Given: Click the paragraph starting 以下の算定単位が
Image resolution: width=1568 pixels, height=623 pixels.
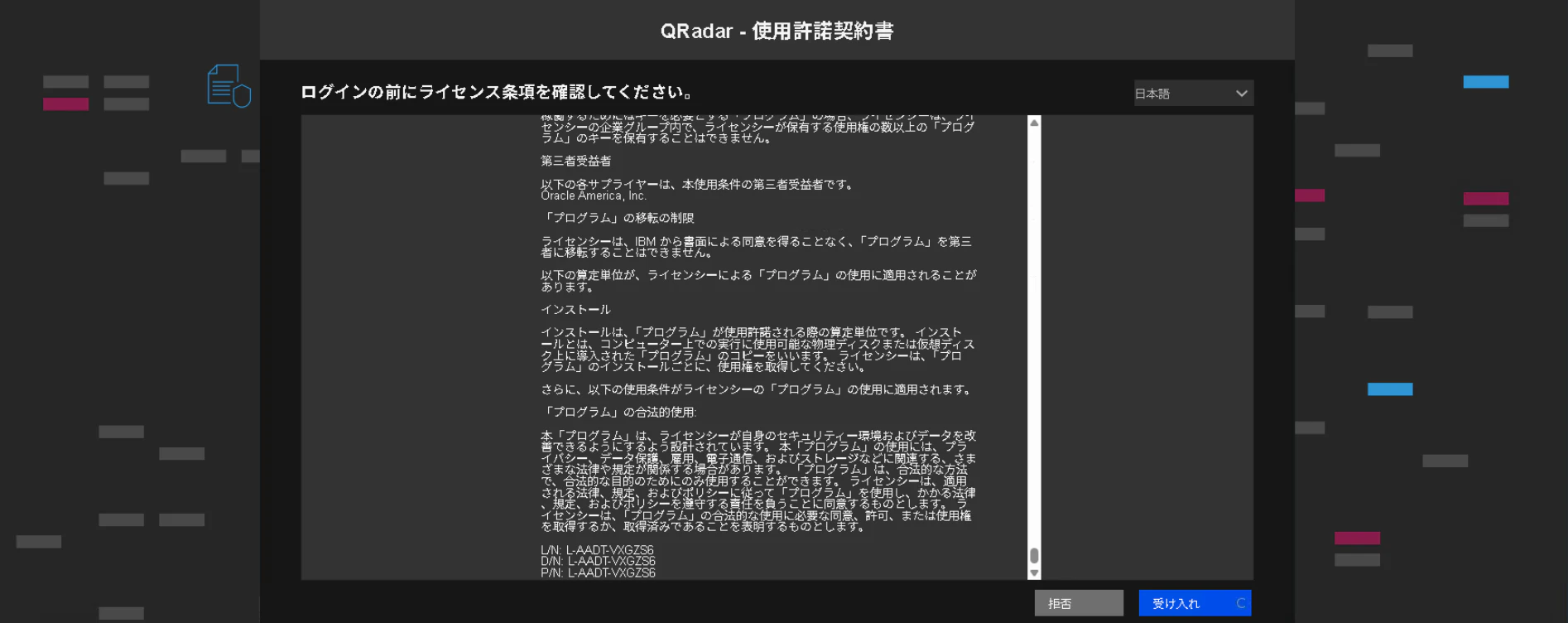Looking at the screenshot, I should tap(758, 281).
